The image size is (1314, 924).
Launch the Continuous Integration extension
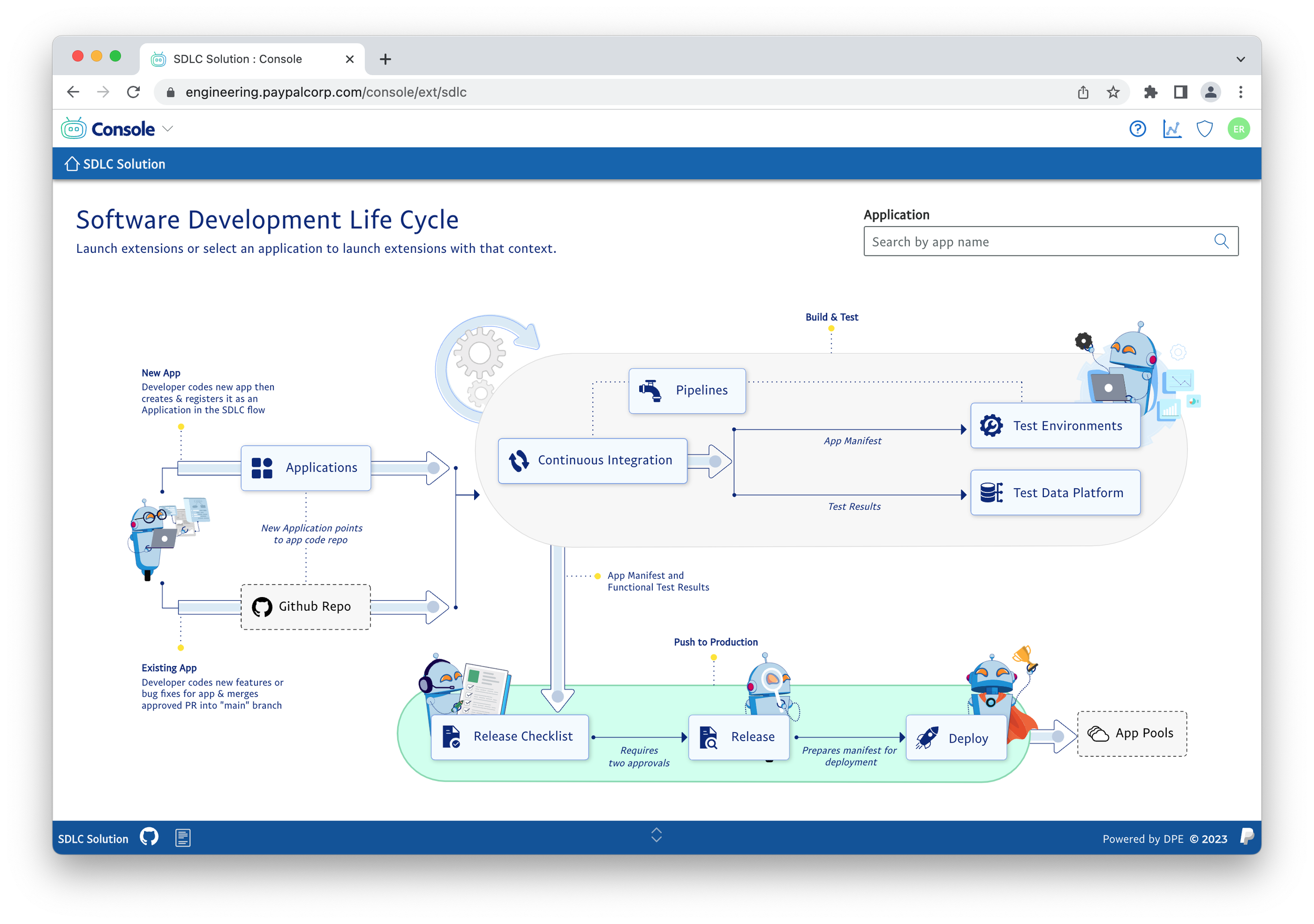point(592,460)
